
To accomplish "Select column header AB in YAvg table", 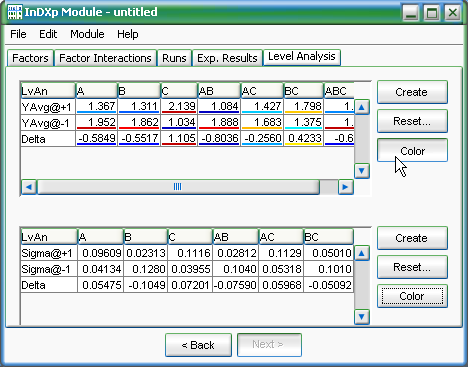I will [219, 91].
